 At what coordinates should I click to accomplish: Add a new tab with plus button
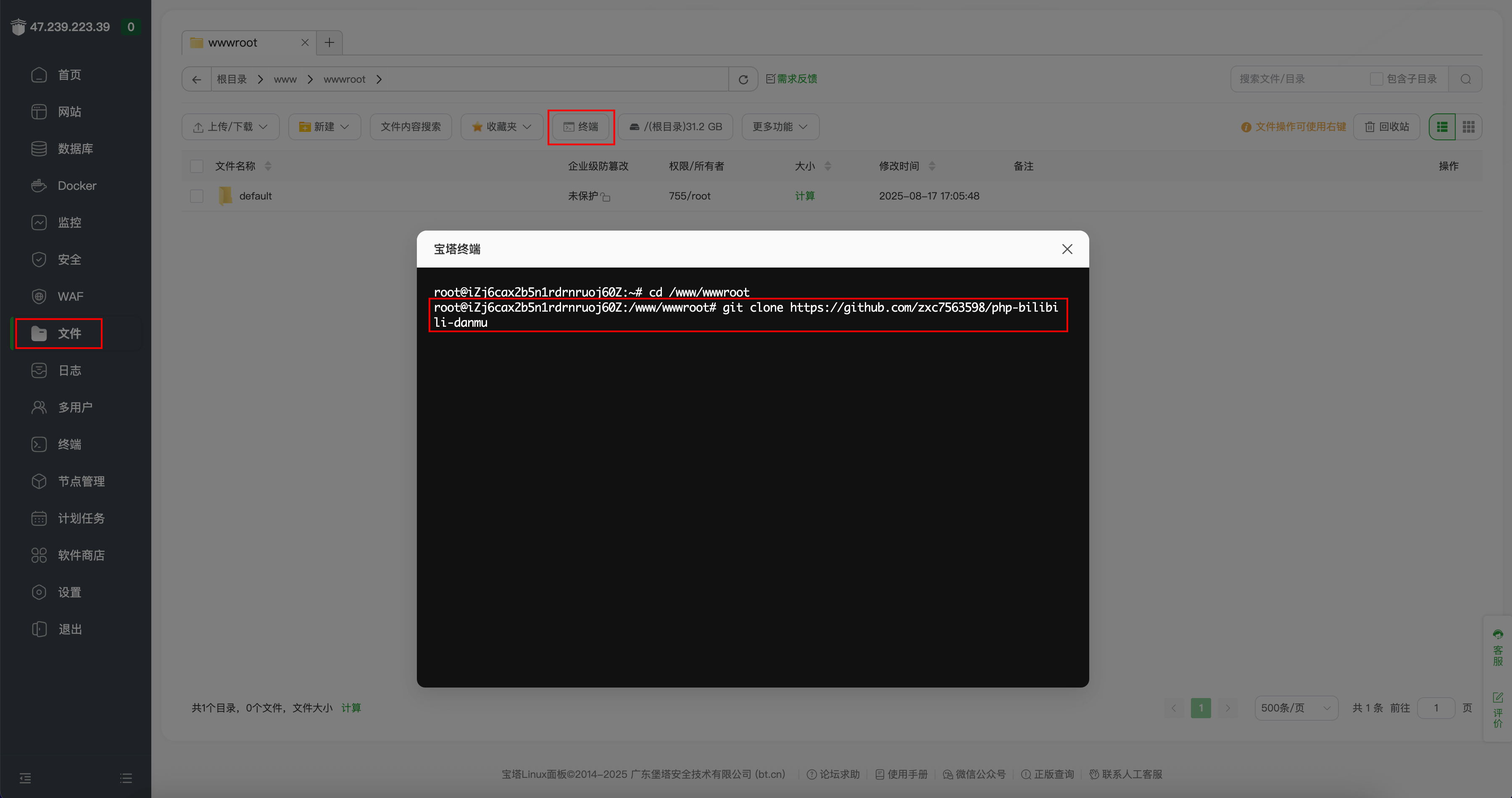(329, 43)
